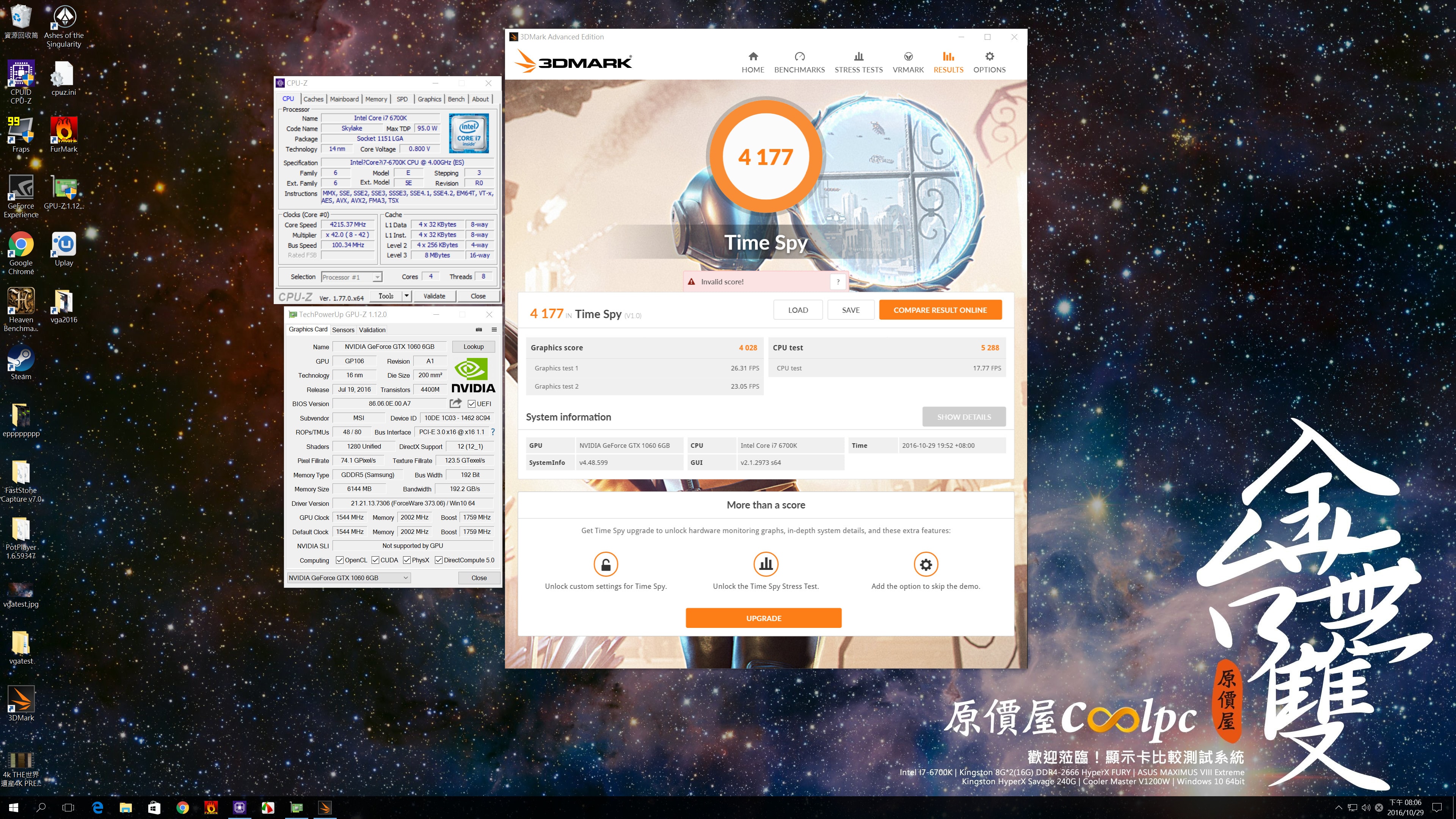Click taskbar clock showing 08:06

[x=1405, y=808]
